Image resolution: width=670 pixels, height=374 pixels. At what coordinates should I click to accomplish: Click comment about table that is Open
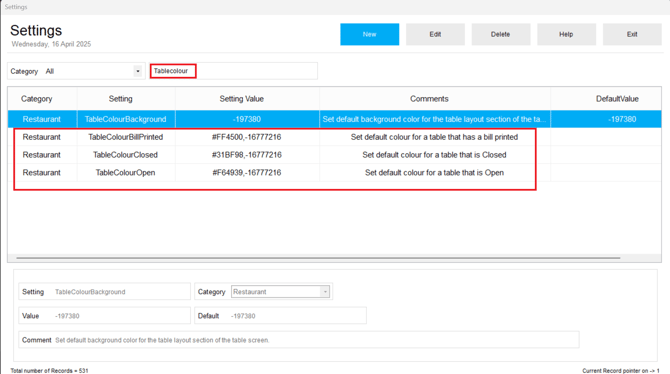coord(434,173)
